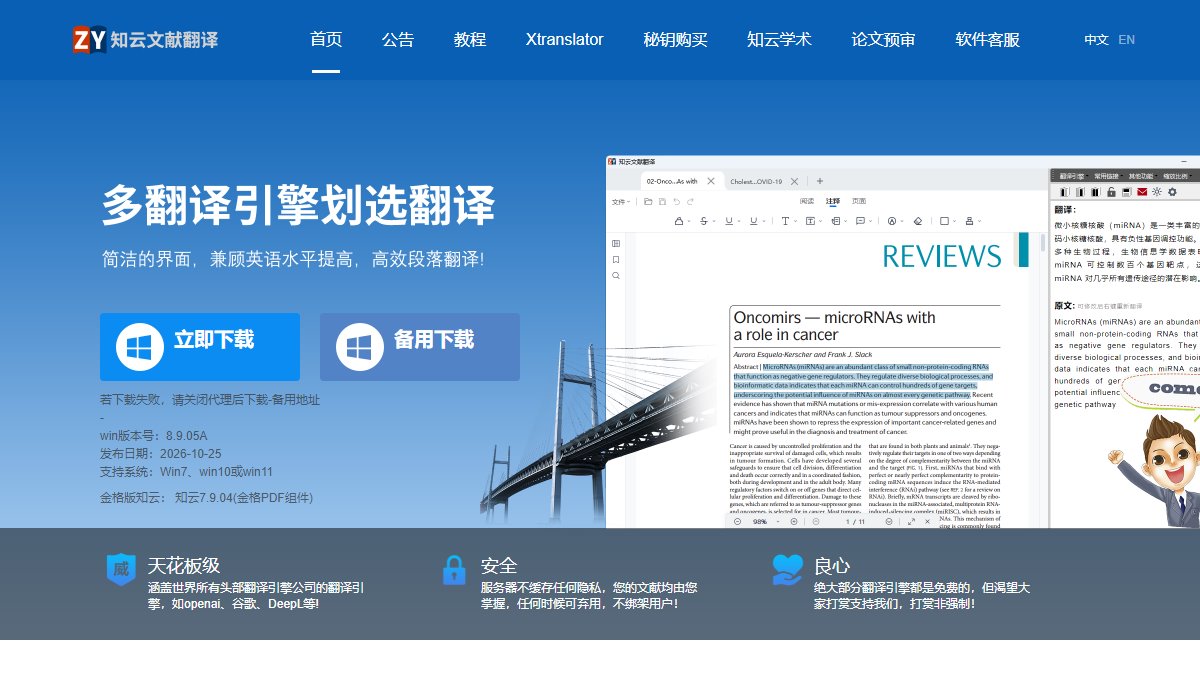Click the Oncomirs article title in the PDF
Viewport: 1200px width, 675px height.
point(834,326)
